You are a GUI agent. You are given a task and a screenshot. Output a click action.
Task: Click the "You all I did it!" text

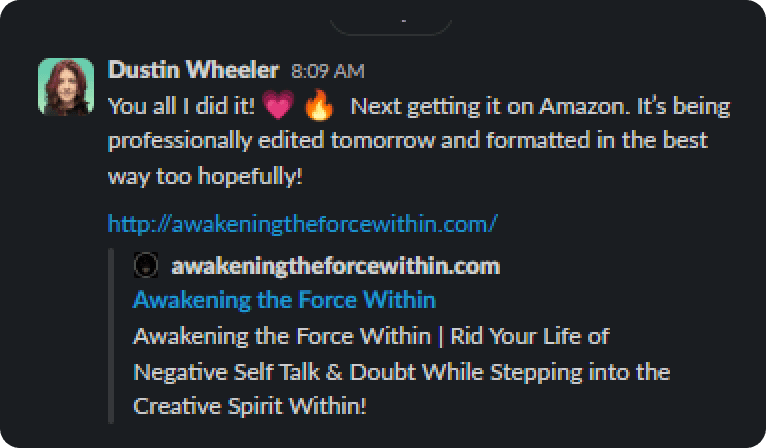(181, 106)
